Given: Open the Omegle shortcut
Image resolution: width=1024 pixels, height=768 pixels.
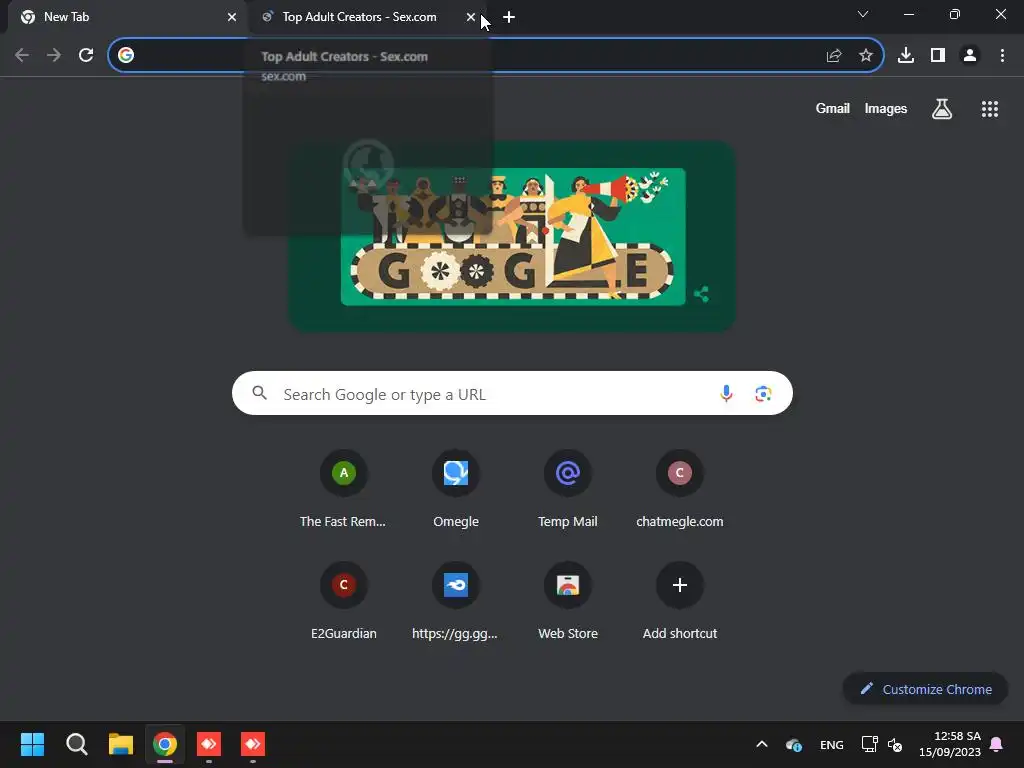Looking at the screenshot, I should pyautogui.click(x=456, y=488).
